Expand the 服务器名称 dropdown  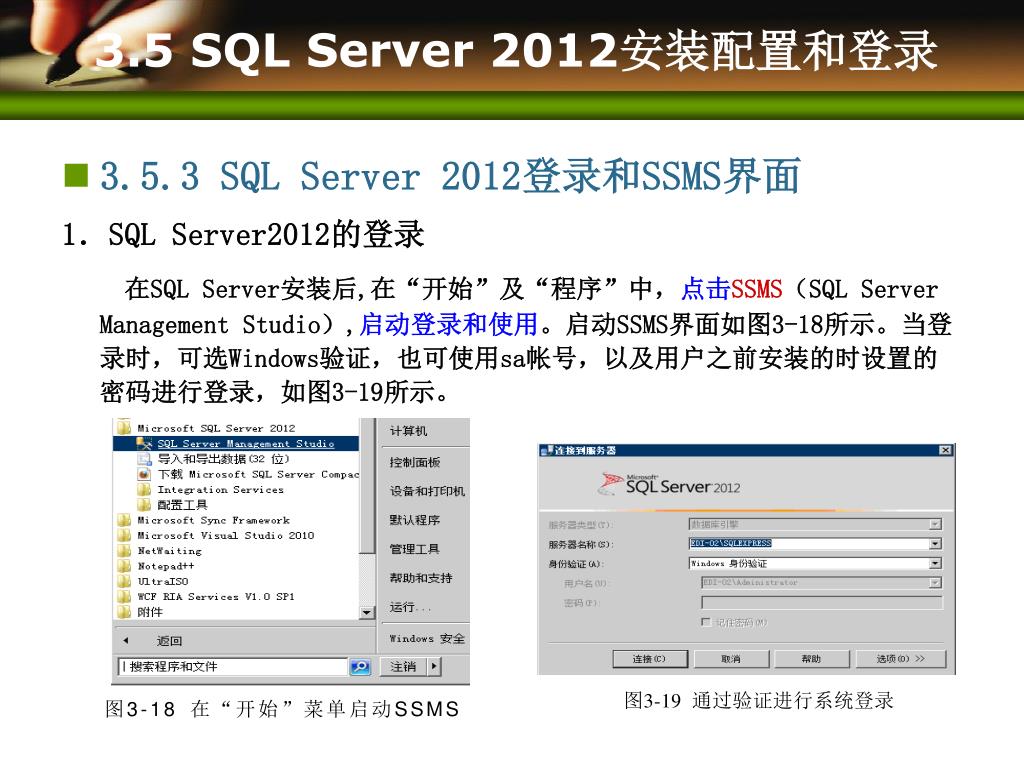[x=935, y=544]
